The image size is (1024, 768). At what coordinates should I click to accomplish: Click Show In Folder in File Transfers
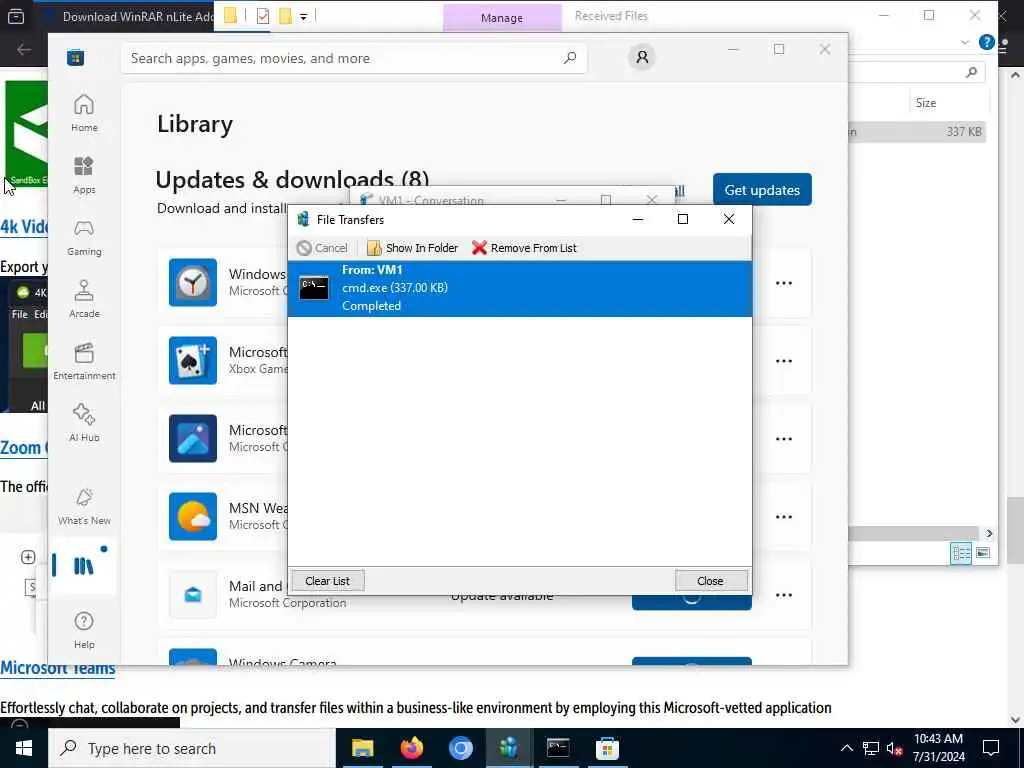tap(412, 248)
